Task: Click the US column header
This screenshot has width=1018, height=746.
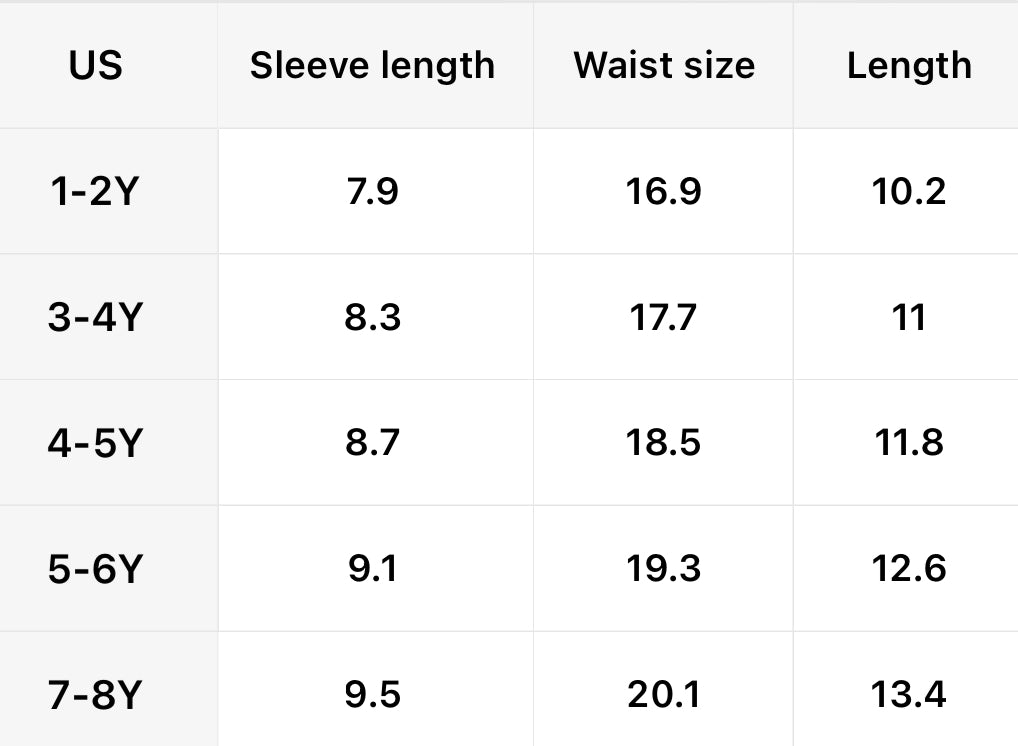Action: tap(96, 66)
